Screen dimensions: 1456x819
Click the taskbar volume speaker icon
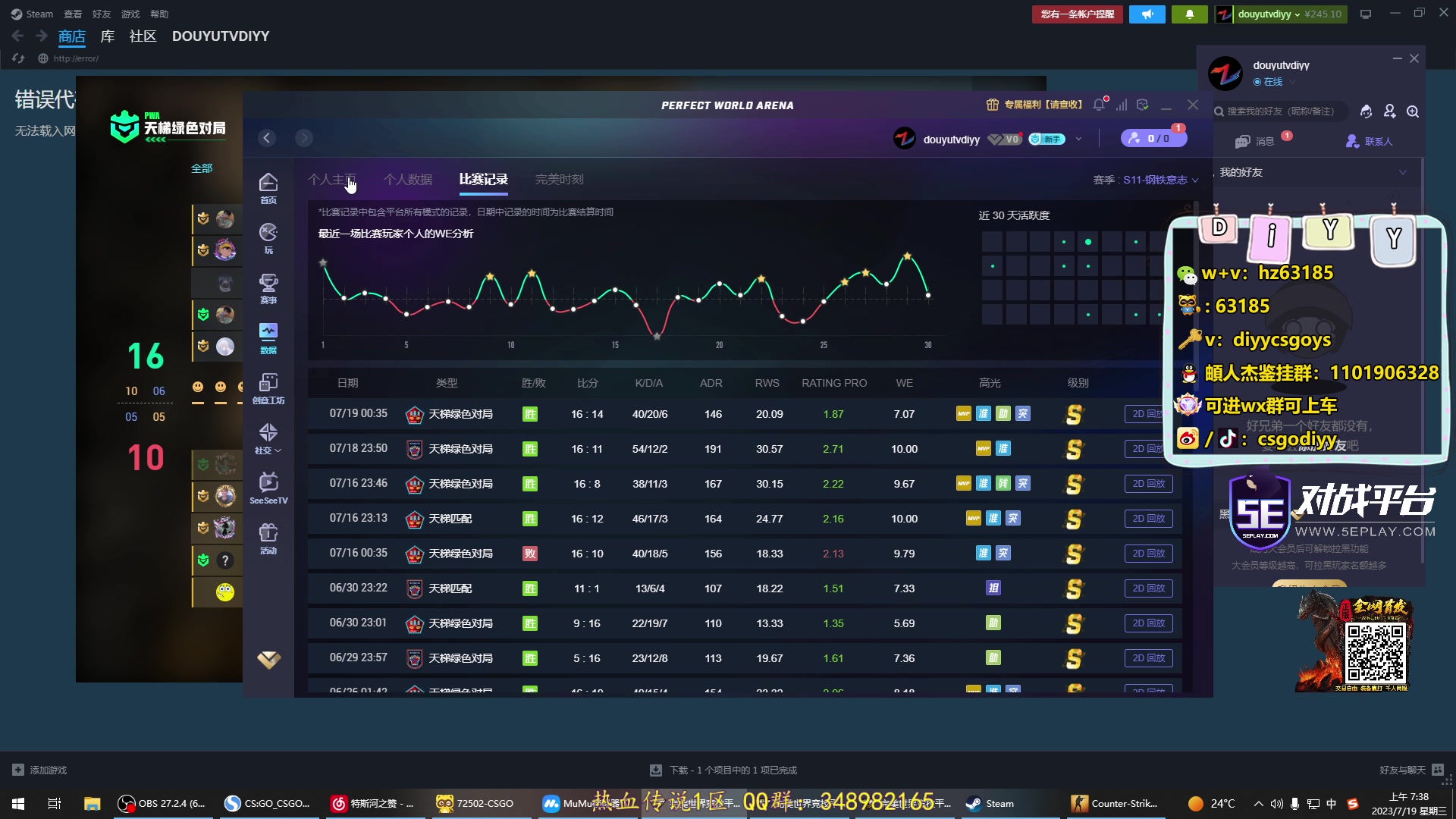[1277, 804]
